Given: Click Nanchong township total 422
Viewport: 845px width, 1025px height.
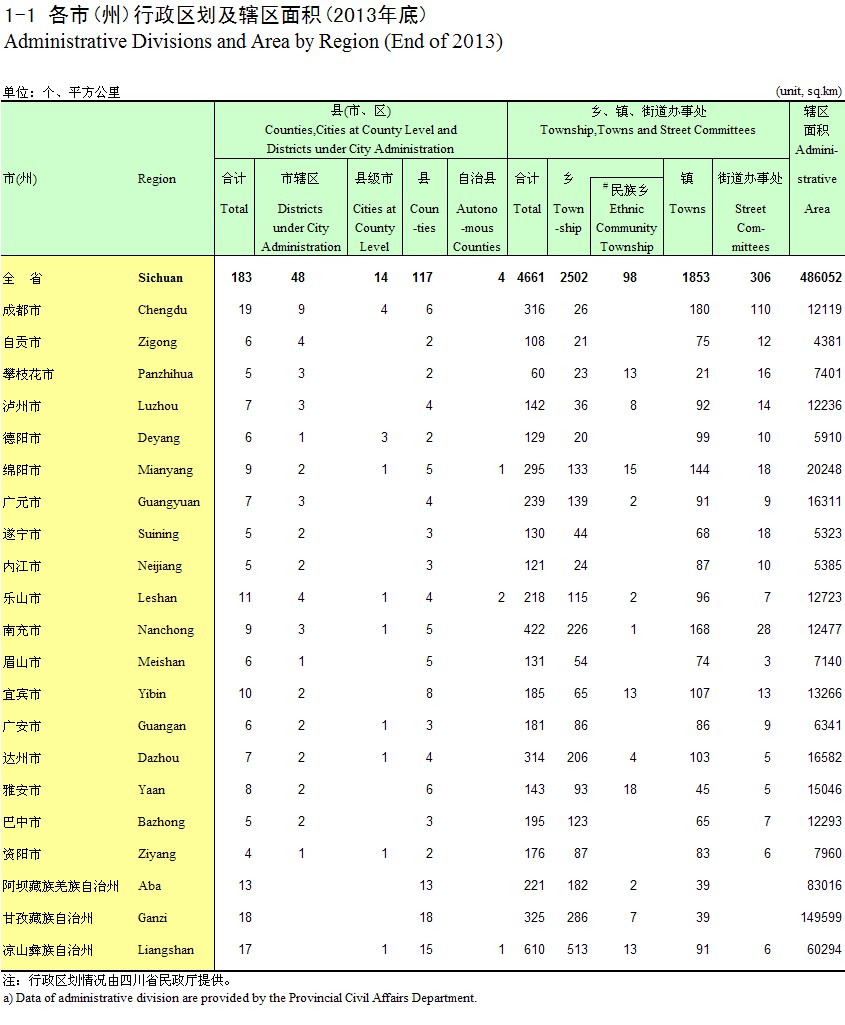Looking at the screenshot, I should (534, 630).
